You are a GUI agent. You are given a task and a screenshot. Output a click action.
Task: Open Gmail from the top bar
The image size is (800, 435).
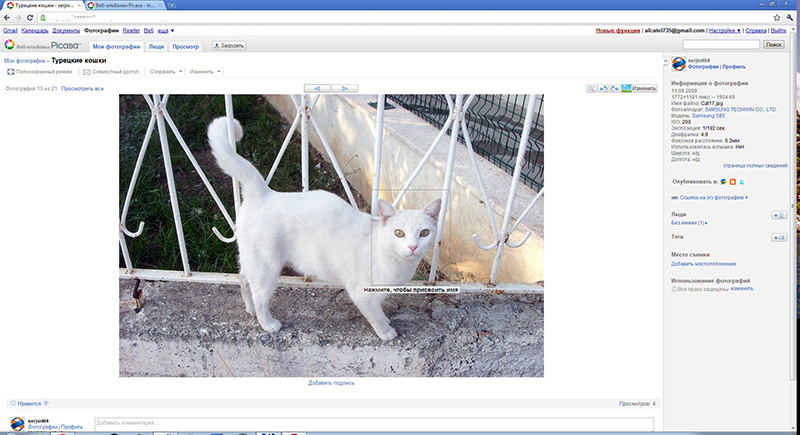pyautogui.click(x=10, y=31)
